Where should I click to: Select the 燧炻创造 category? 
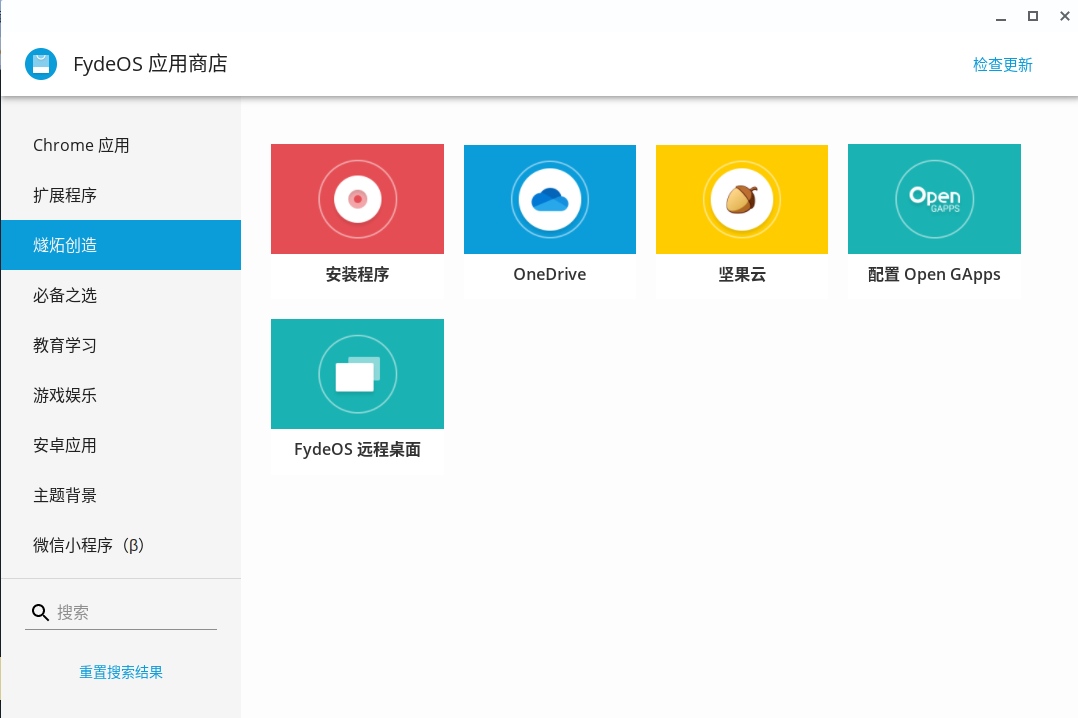pyautogui.click(x=121, y=245)
